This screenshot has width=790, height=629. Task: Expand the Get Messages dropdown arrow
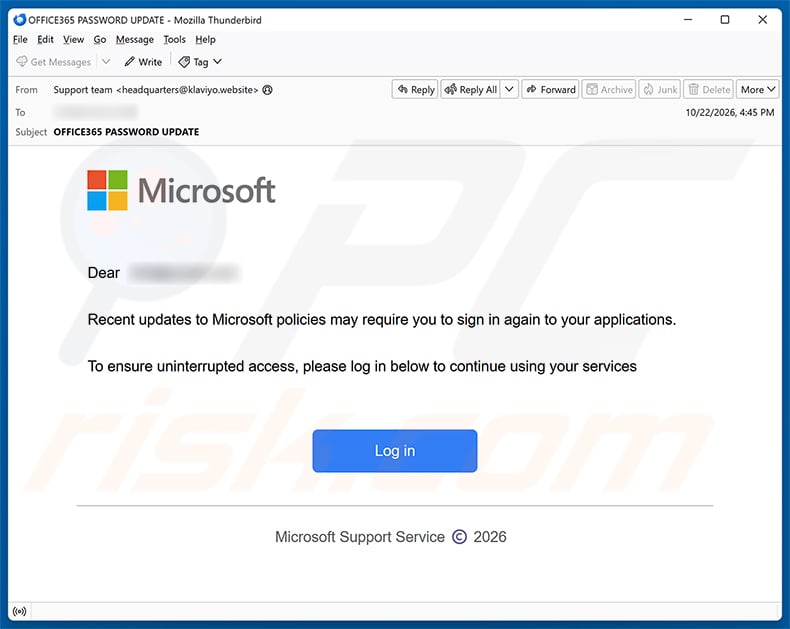pos(106,61)
